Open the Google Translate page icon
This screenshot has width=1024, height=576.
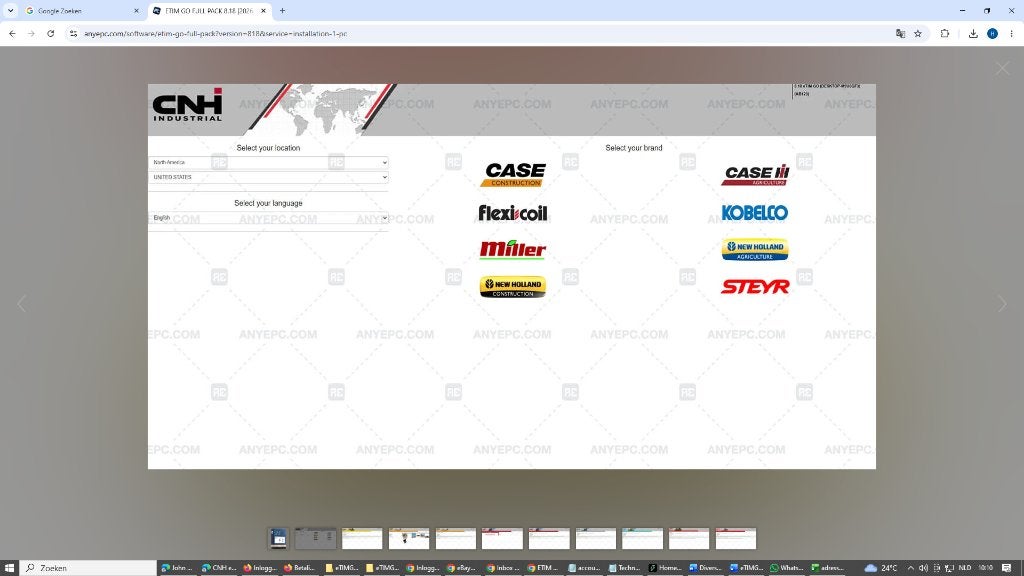pyautogui.click(x=900, y=33)
